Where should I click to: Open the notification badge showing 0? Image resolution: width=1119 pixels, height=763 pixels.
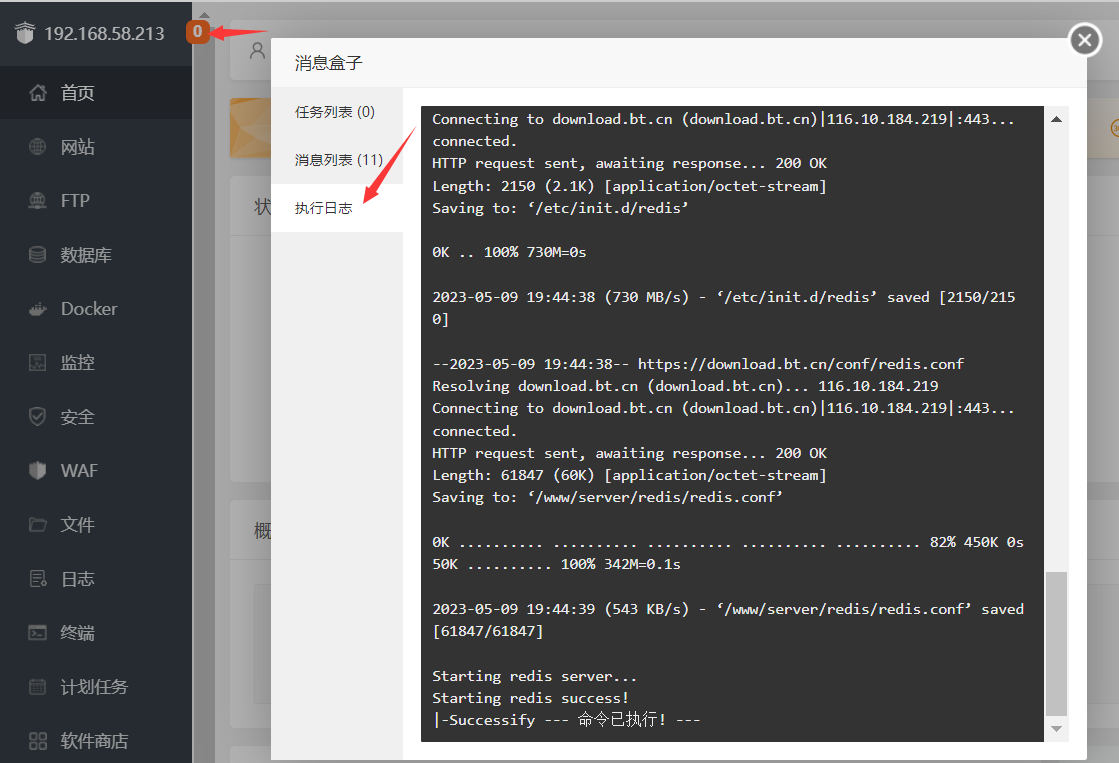[198, 31]
